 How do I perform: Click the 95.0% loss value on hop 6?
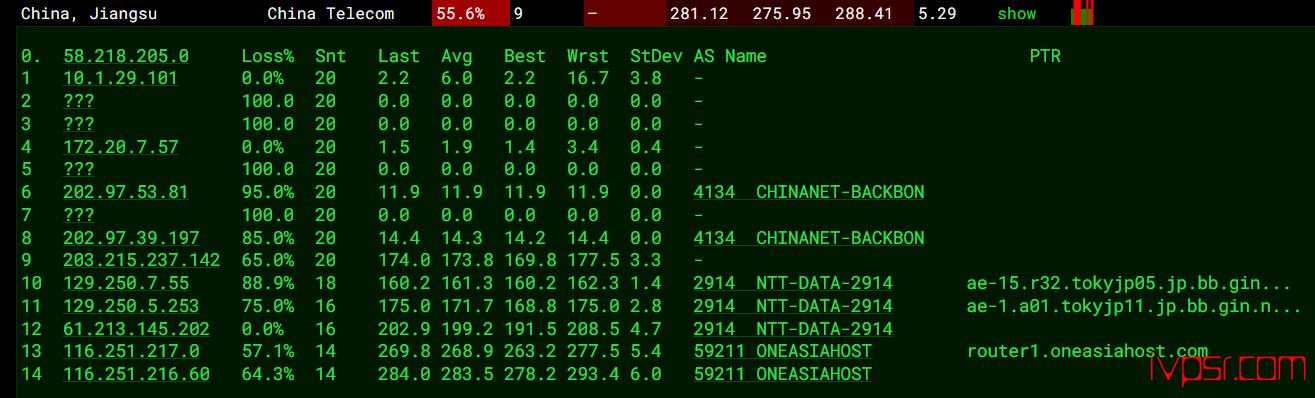[268, 192]
